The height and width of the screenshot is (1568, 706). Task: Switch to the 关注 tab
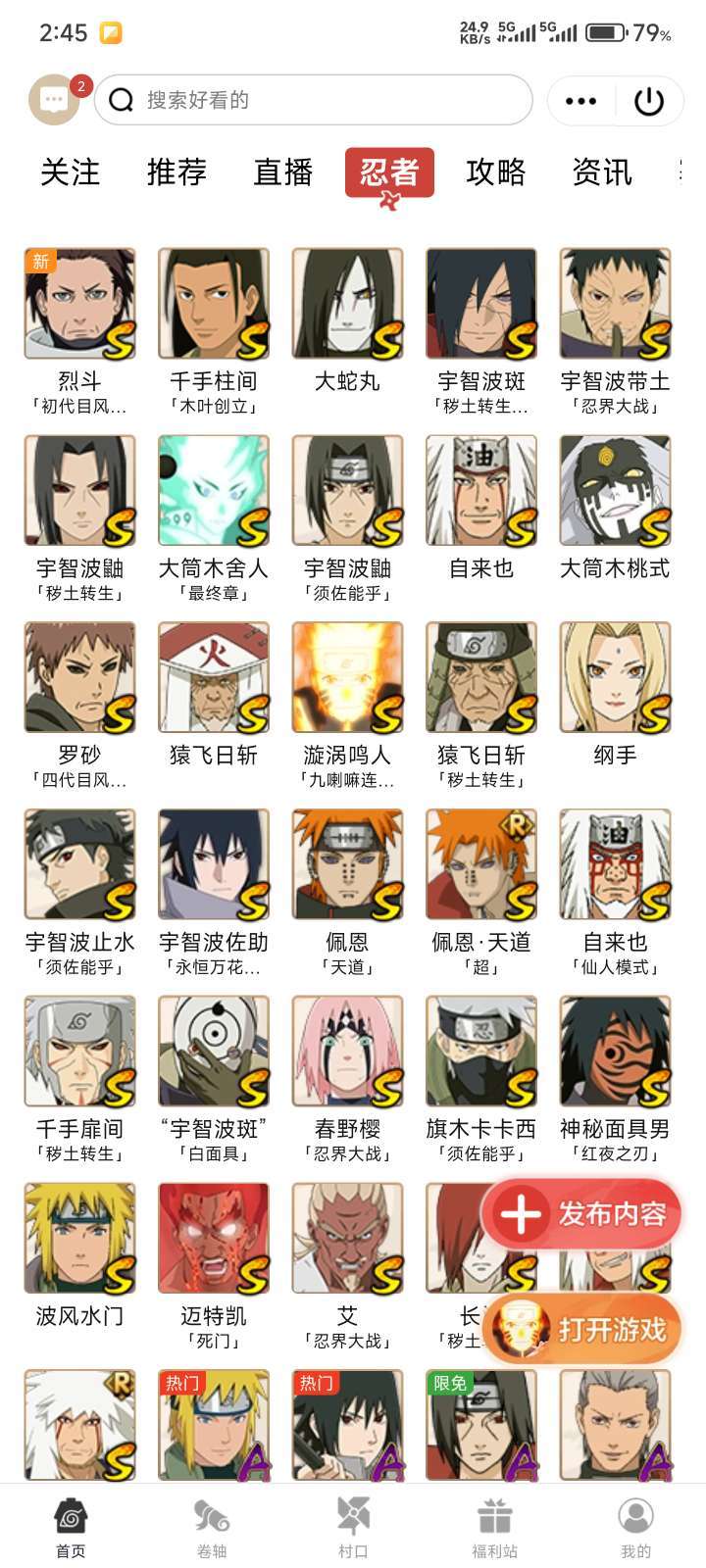[70, 172]
